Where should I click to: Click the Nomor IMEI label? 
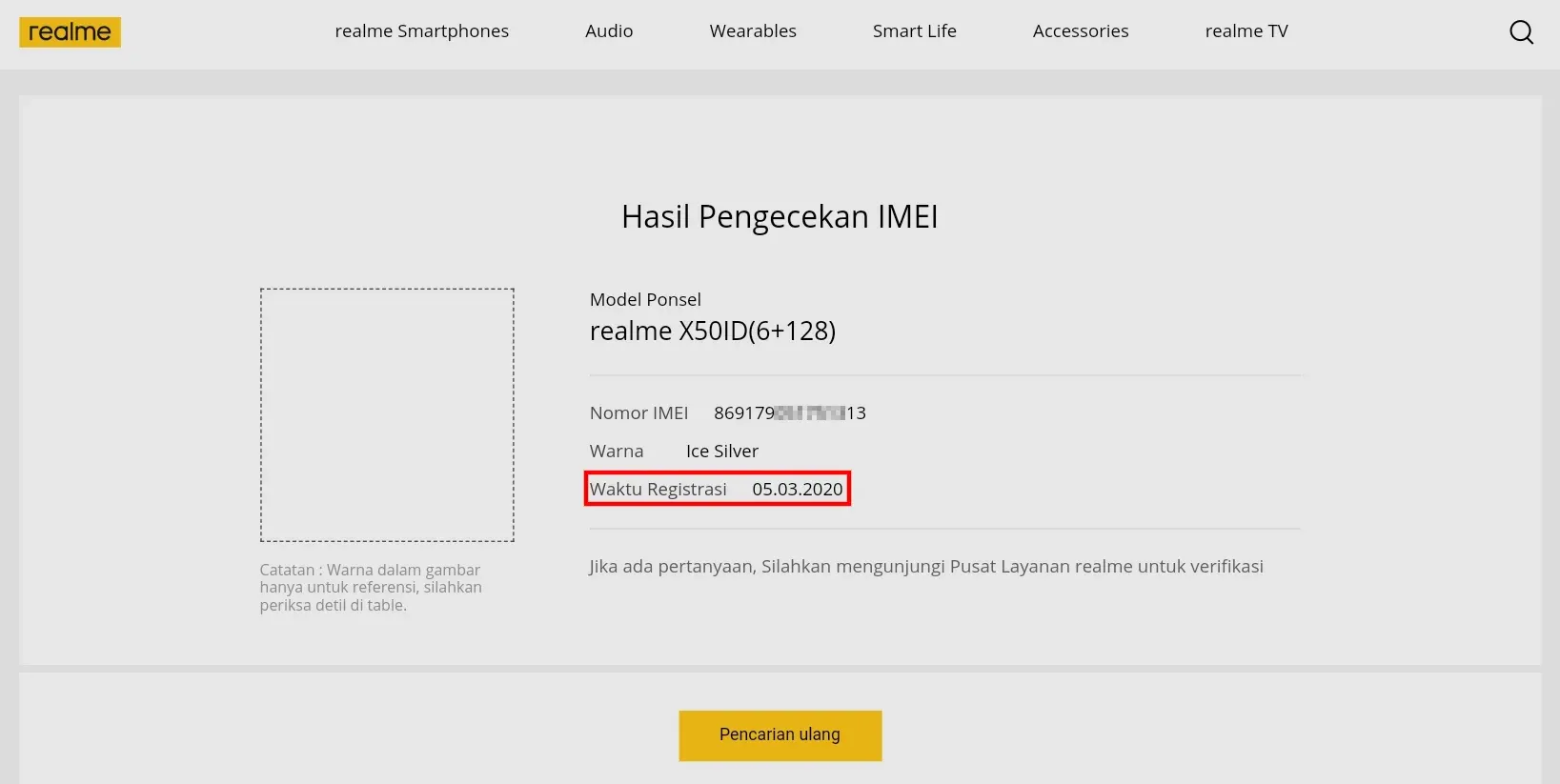point(638,413)
